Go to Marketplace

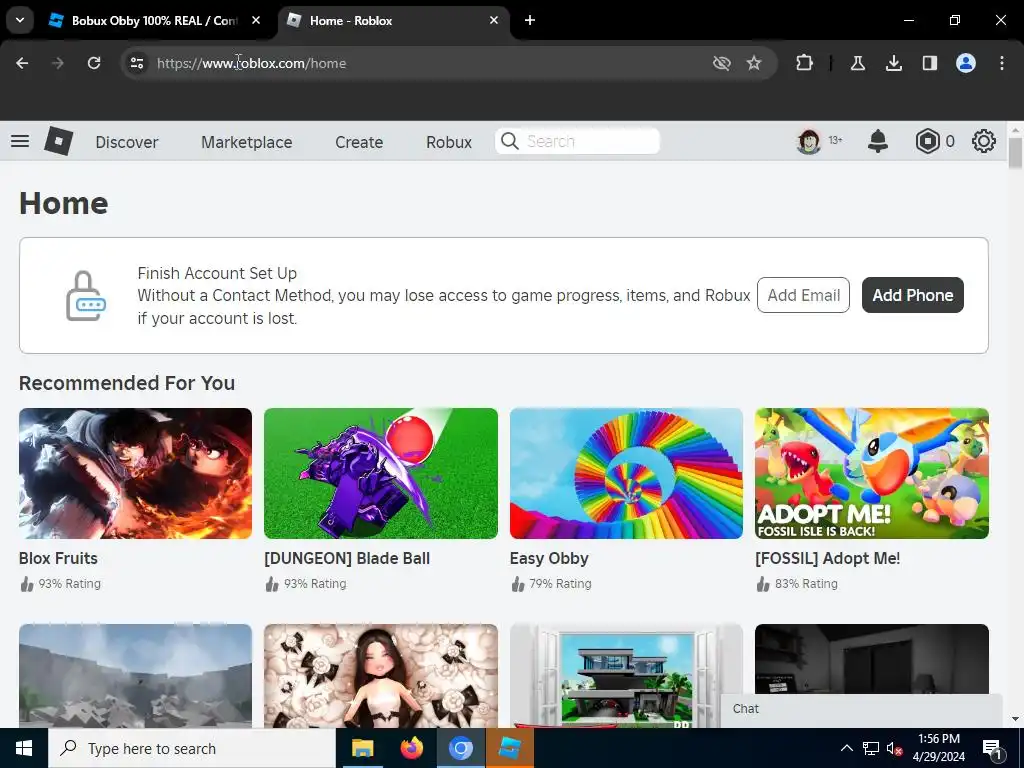point(247,142)
